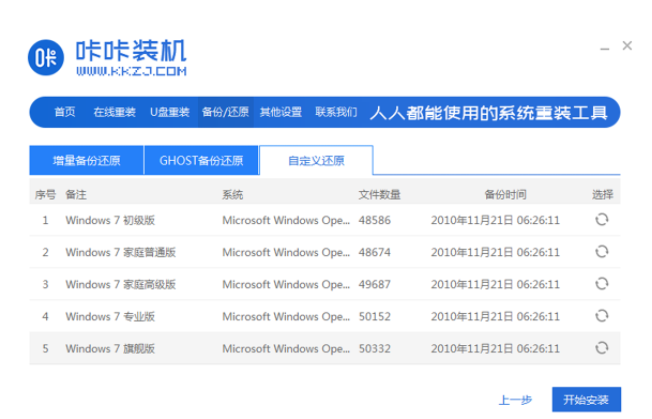The image size is (652, 419).
Task: Click file count 50152
Action: pos(375,316)
